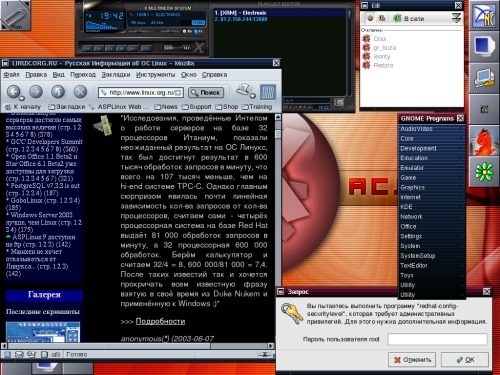Open the 'В сети' status dropdown
Image resolution: width=500 pixels, height=375 pixels.
coord(456,18)
